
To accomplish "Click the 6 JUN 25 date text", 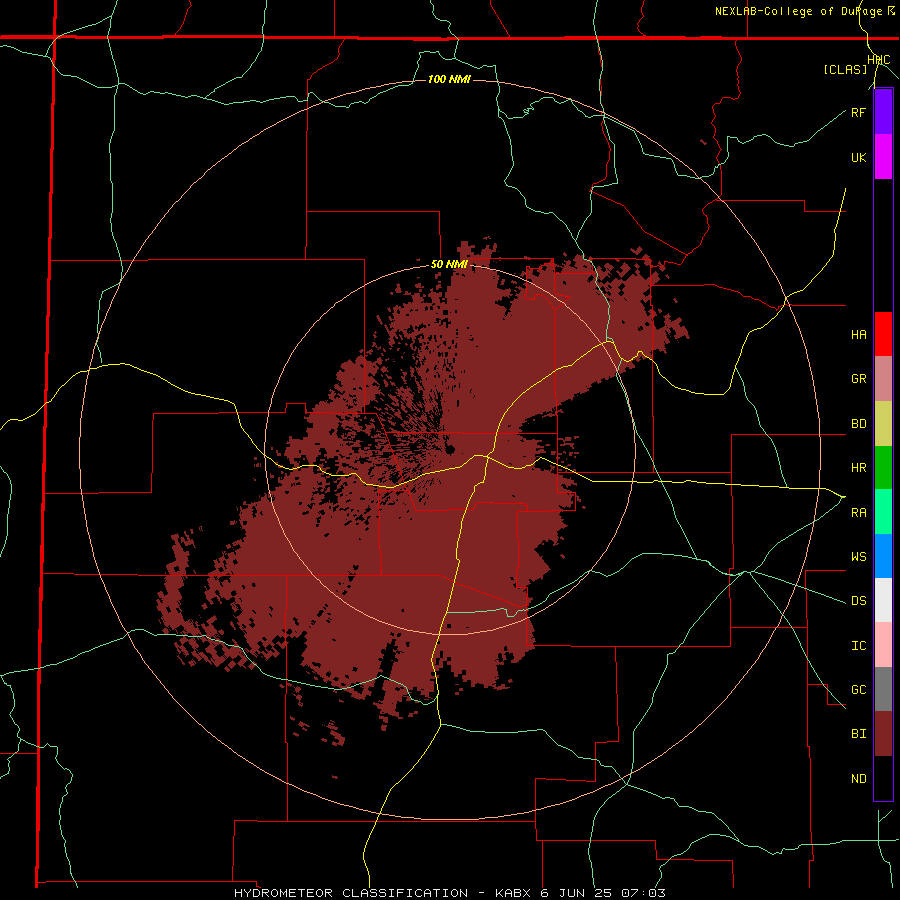I will (x=574, y=893).
